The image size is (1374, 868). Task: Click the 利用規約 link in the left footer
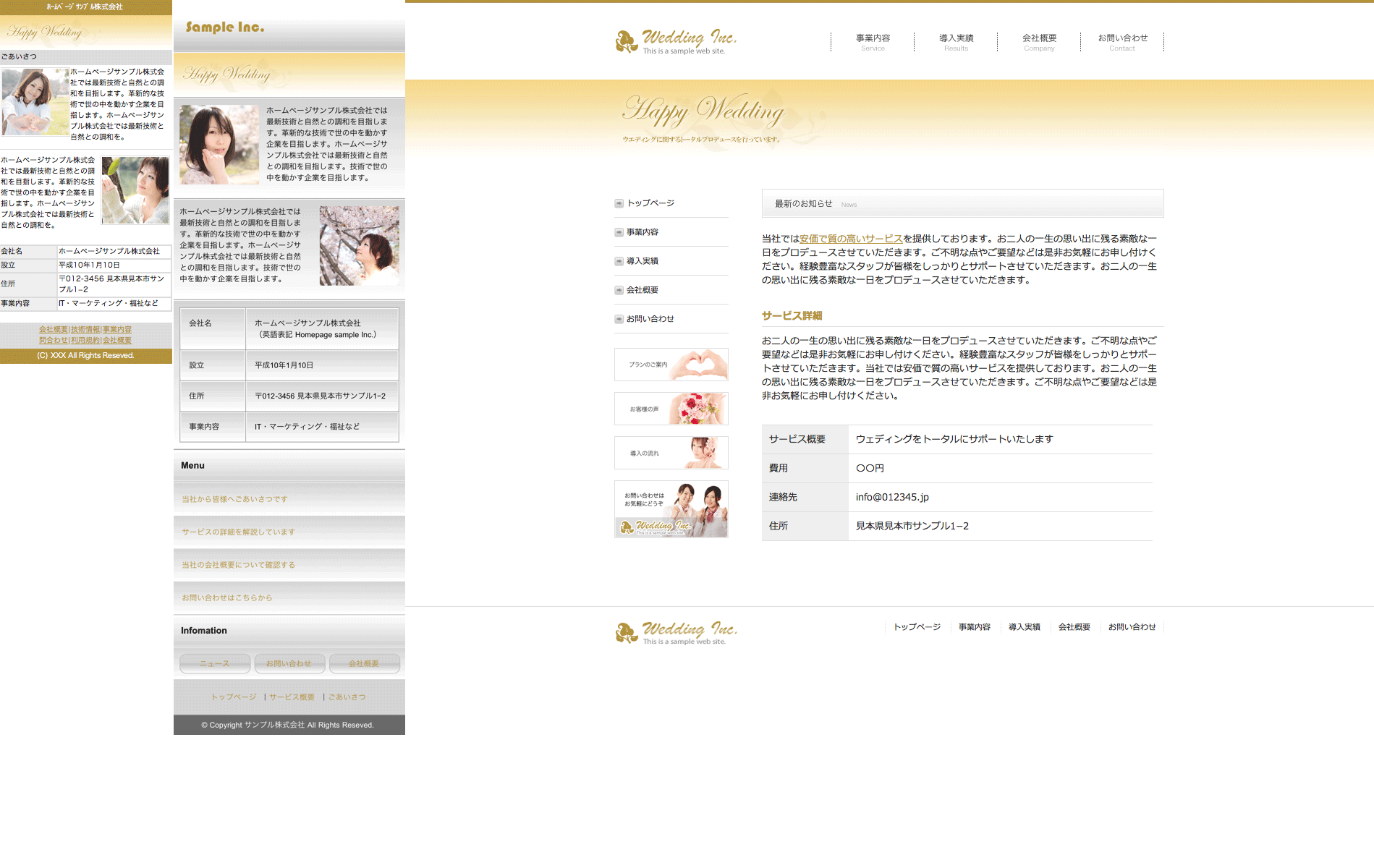pyautogui.click(x=85, y=340)
